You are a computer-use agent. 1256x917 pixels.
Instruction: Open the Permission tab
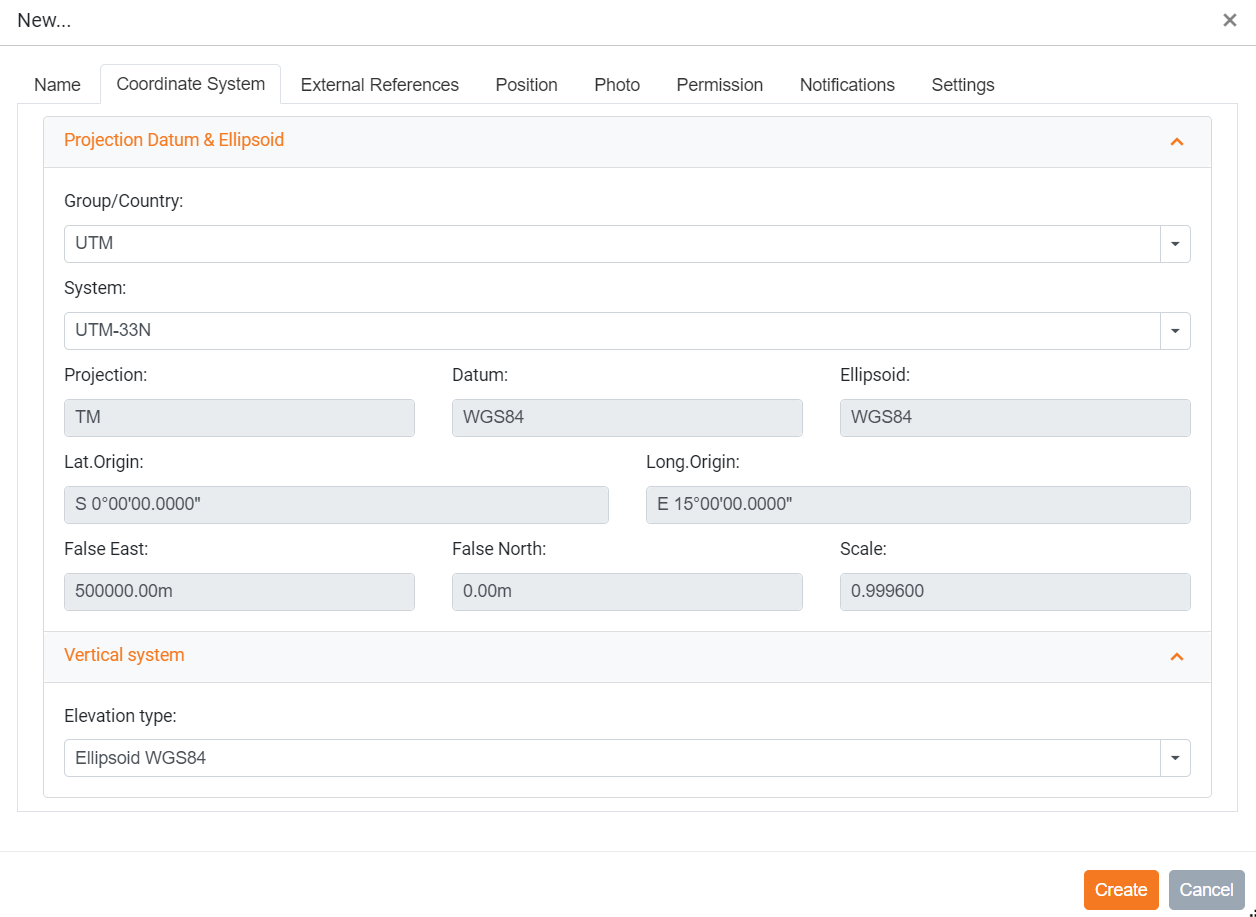point(719,85)
